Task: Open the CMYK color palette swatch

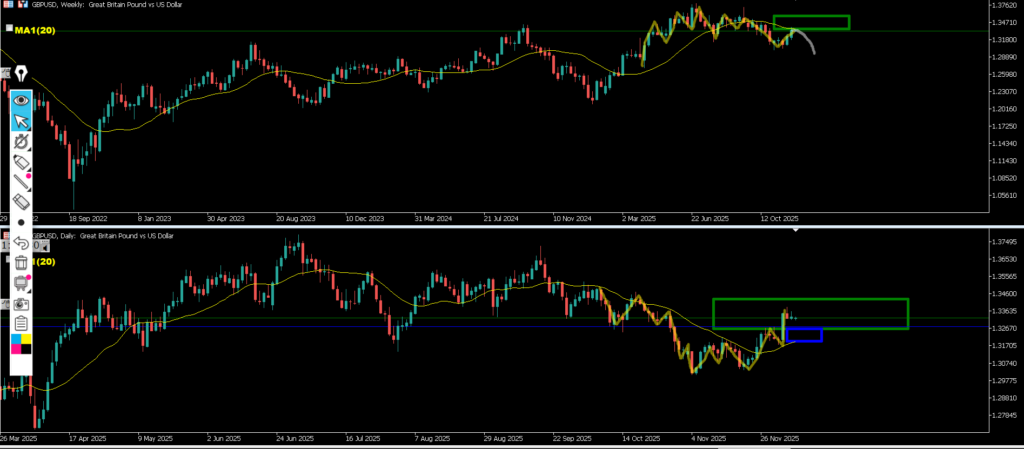Action: pos(21,345)
